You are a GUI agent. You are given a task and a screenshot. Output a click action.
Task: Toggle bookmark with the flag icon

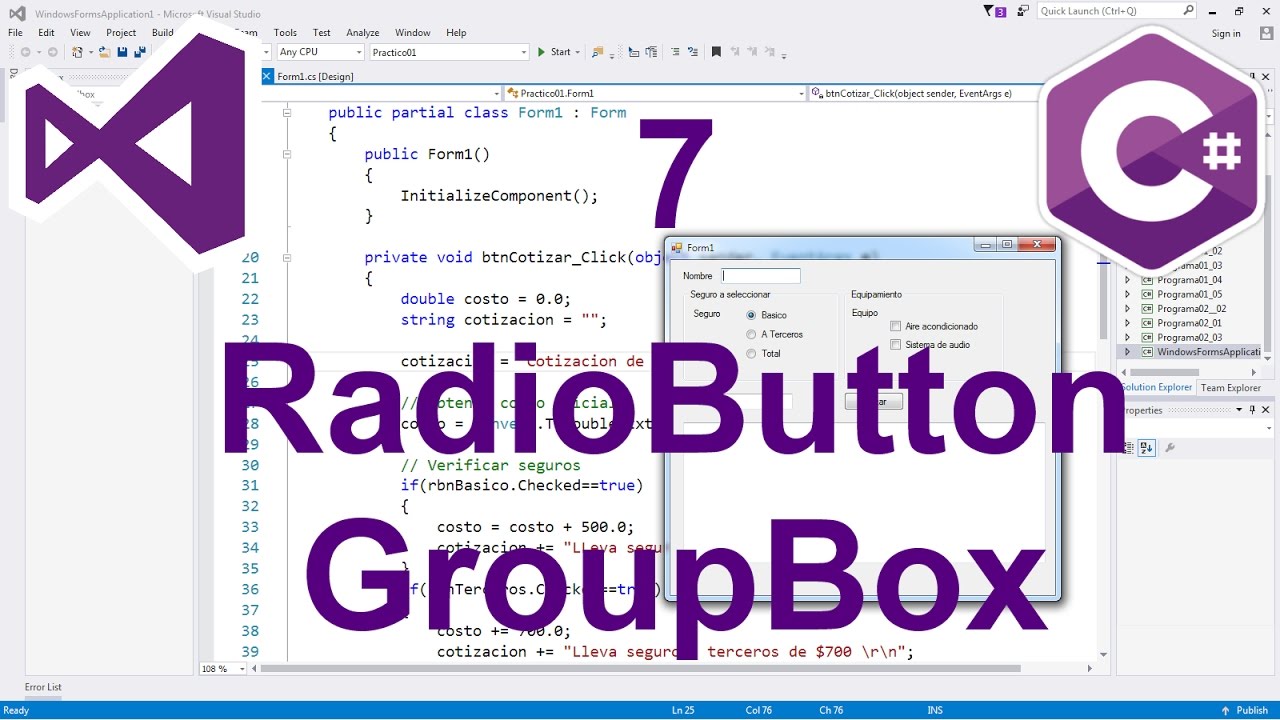point(716,52)
